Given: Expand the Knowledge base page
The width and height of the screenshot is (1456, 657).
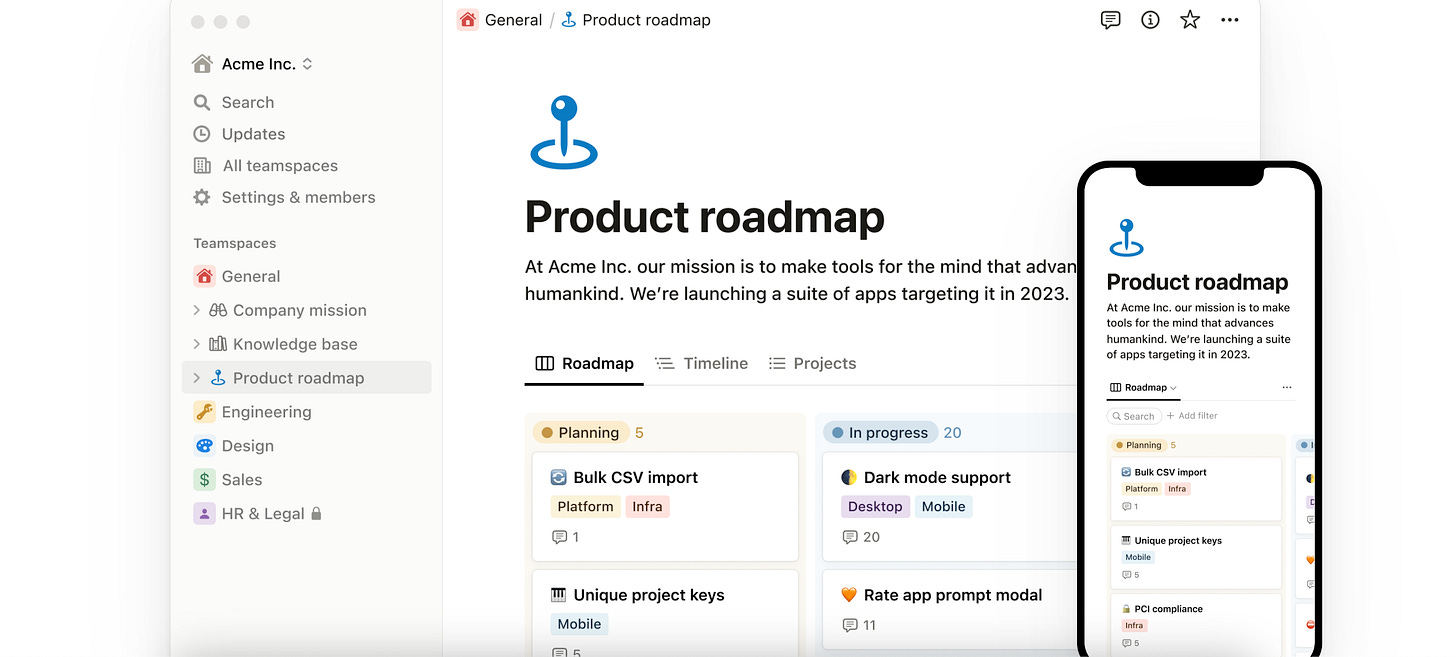Looking at the screenshot, I should (x=196, y=344).
